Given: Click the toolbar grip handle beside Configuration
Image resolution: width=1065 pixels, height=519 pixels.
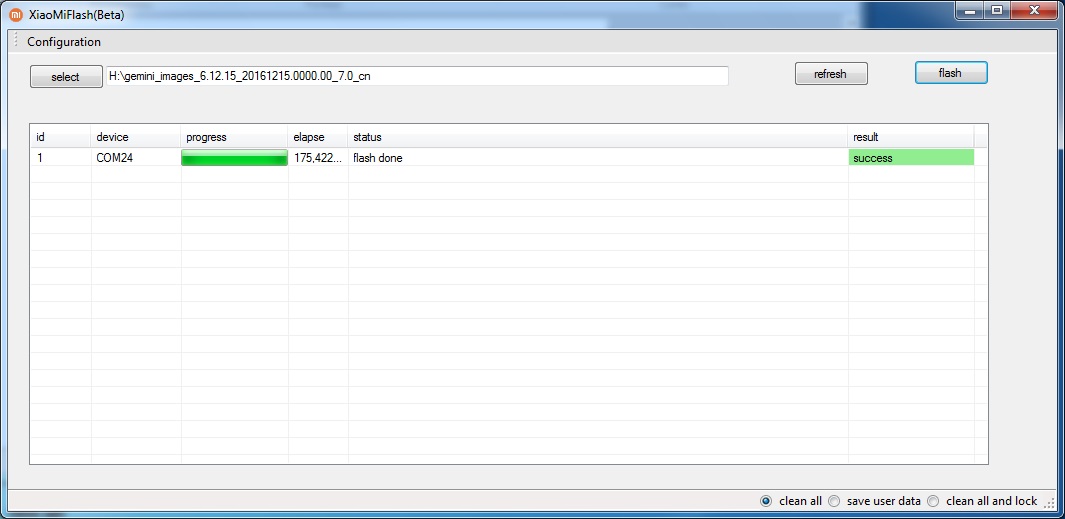Looking at the screenshot, I should coord(16,41).
